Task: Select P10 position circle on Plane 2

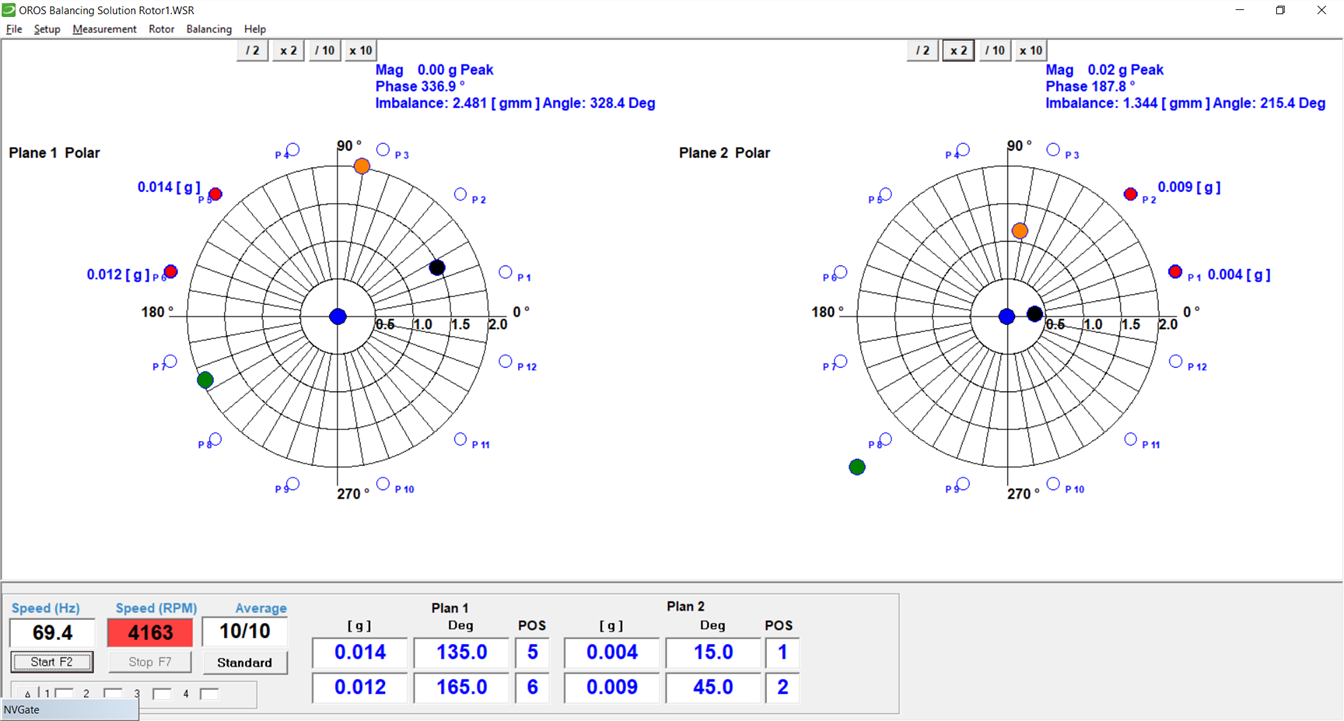Action: 1053,484
